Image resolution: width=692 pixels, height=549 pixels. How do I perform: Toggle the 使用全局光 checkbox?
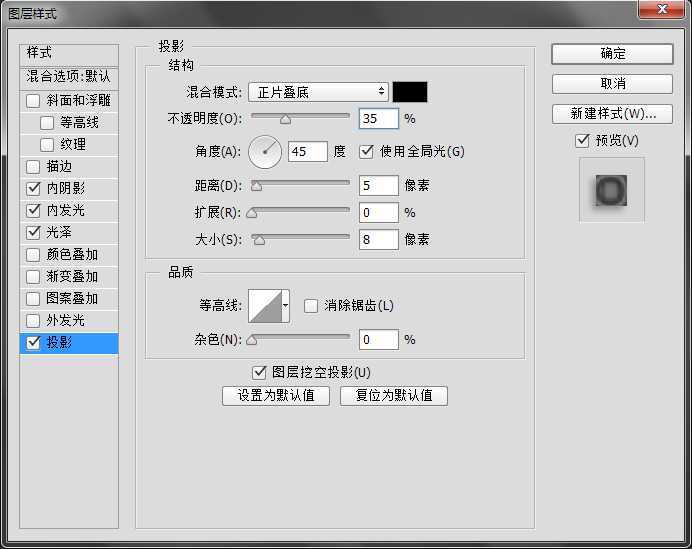(x=366, y=152)
